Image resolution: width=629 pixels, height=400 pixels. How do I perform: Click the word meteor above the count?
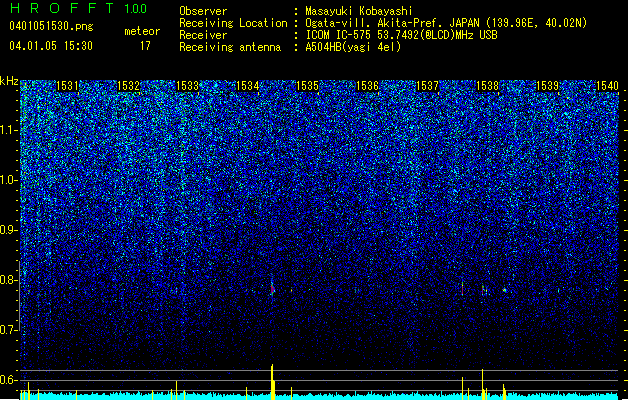[x=142, y=31]
